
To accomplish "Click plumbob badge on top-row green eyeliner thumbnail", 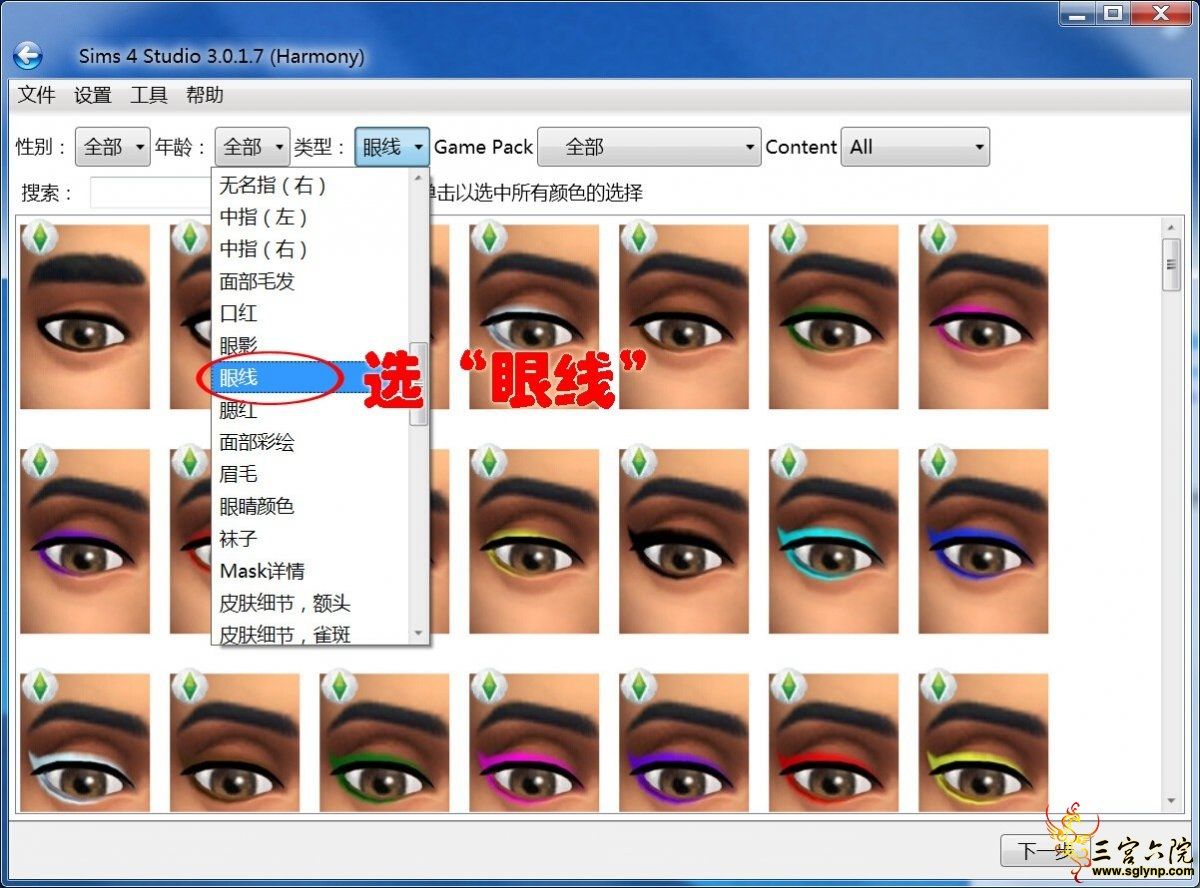I will pos(787,239).
